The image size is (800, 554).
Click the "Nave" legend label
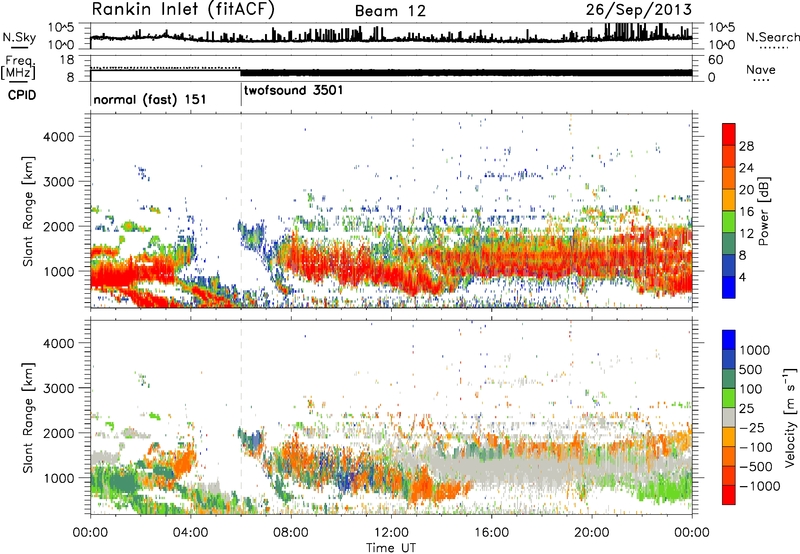pos(761,70)
